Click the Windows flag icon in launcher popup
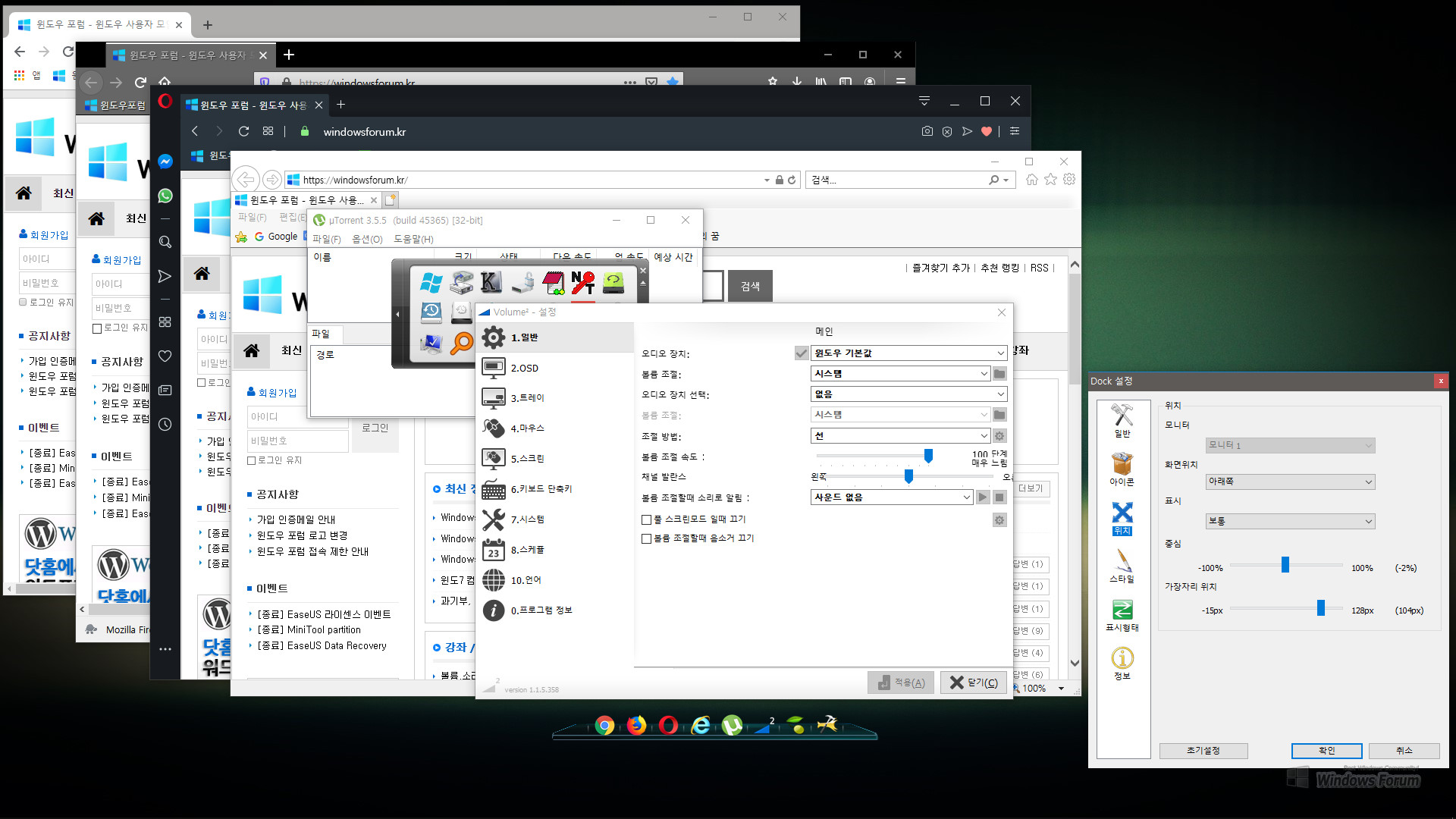1456x819 pixels. (x=431, y=283)
